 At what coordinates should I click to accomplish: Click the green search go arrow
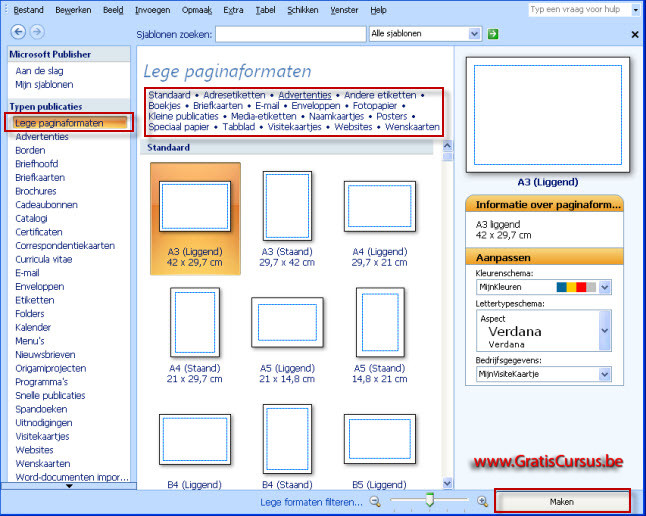[493, 34]
